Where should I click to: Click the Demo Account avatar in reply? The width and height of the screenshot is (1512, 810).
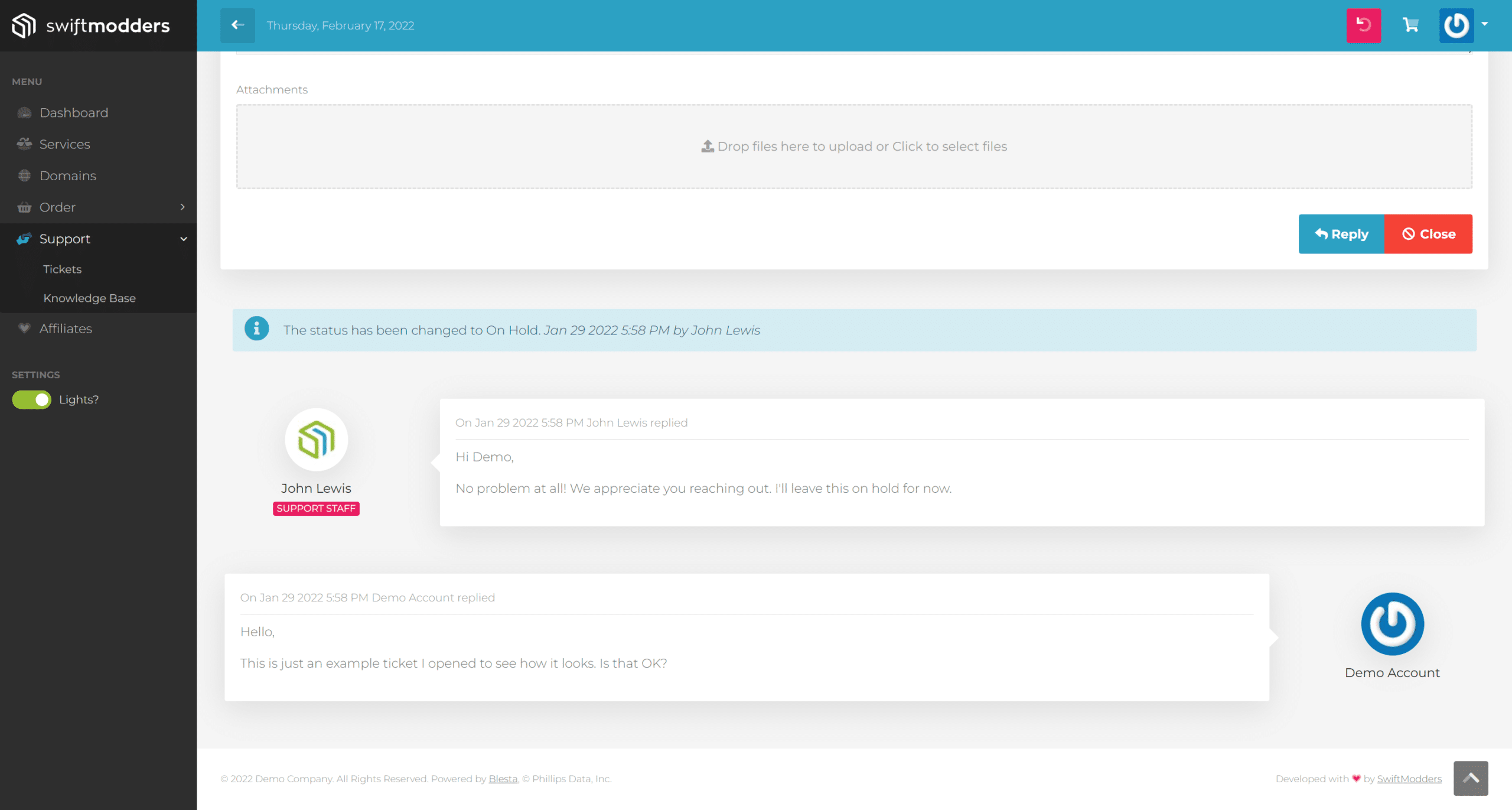coord(1392,623)
